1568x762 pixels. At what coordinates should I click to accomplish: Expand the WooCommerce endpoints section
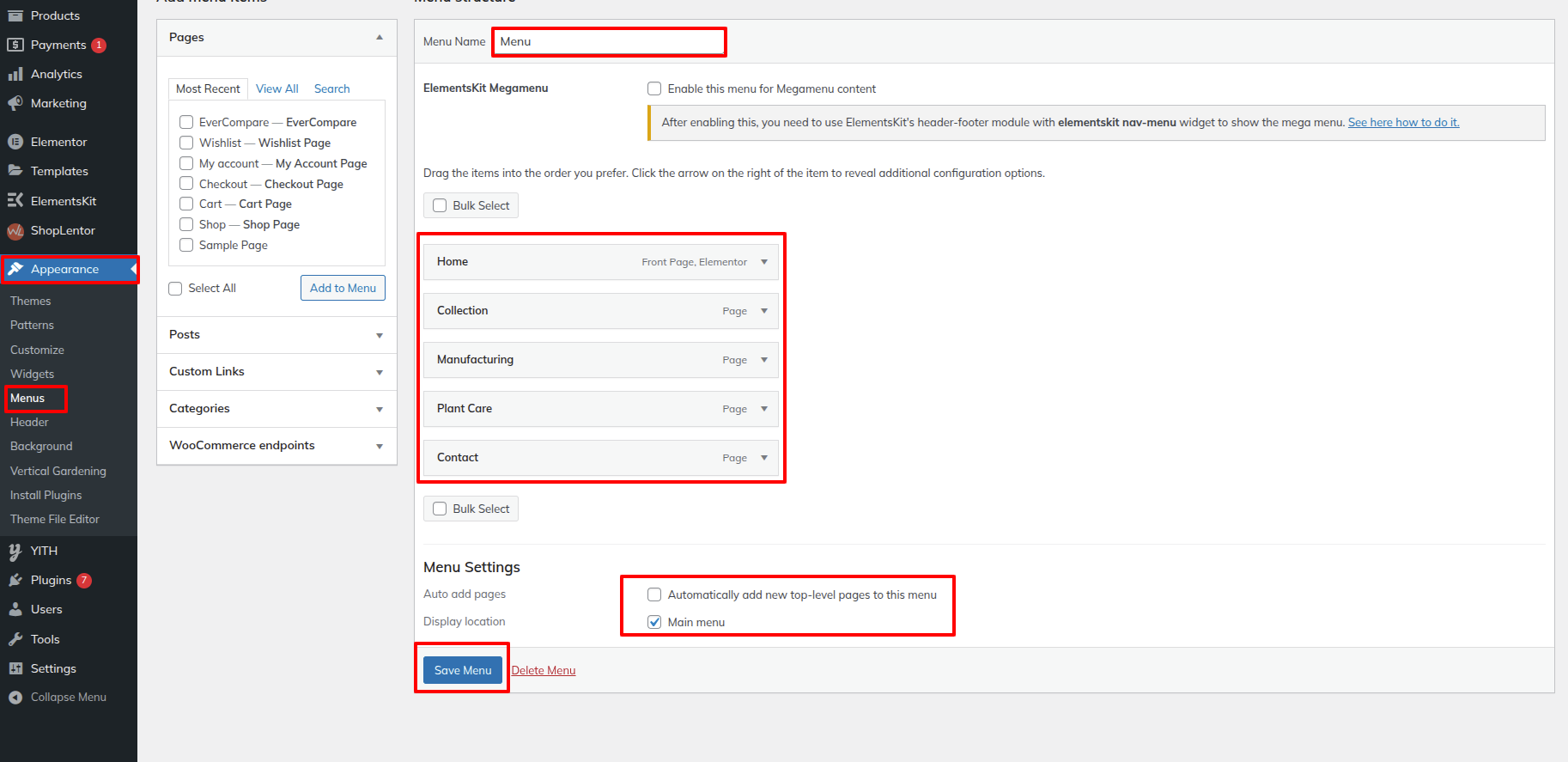(x=379, y=446)
